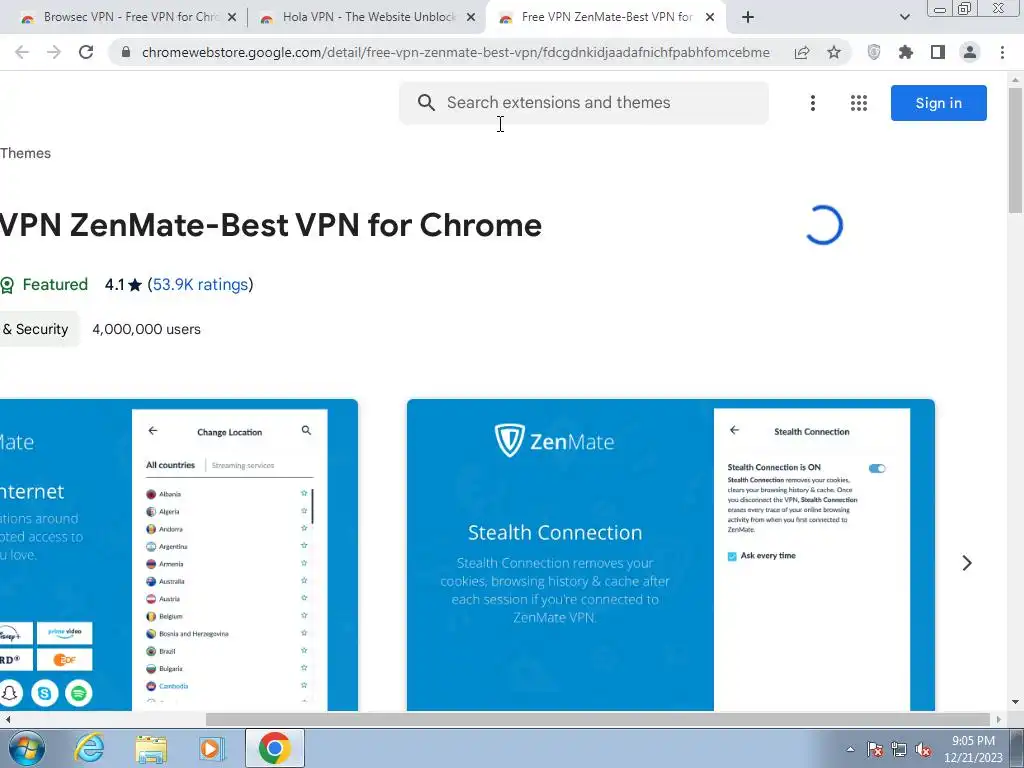Open the Change Location screenshot
Viewport: 1024px width, 768px height.
179,555
